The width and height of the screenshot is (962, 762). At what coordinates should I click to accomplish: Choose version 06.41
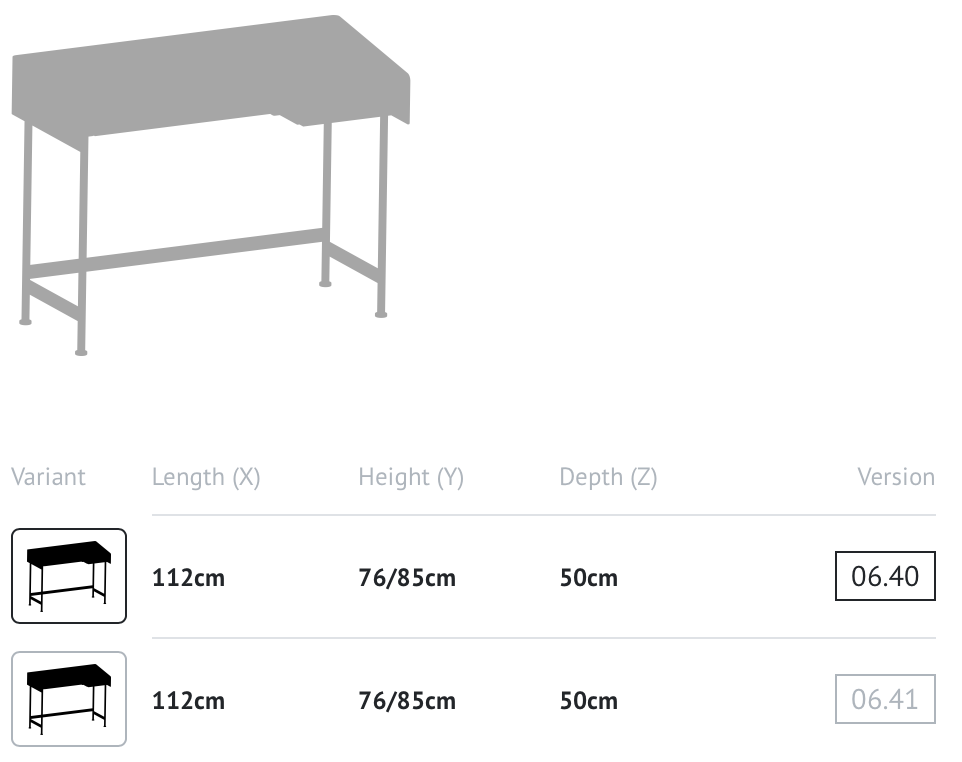[885, 699]
